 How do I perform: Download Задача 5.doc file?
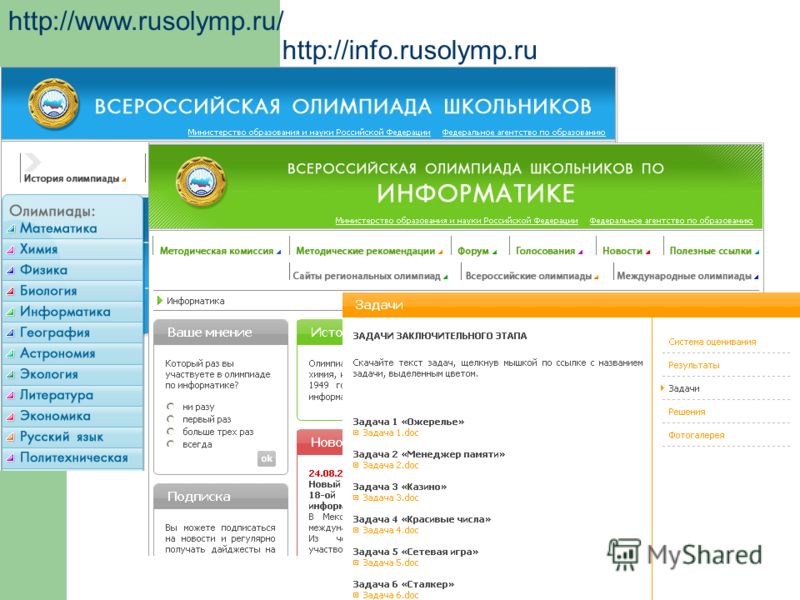pos(390,563)
